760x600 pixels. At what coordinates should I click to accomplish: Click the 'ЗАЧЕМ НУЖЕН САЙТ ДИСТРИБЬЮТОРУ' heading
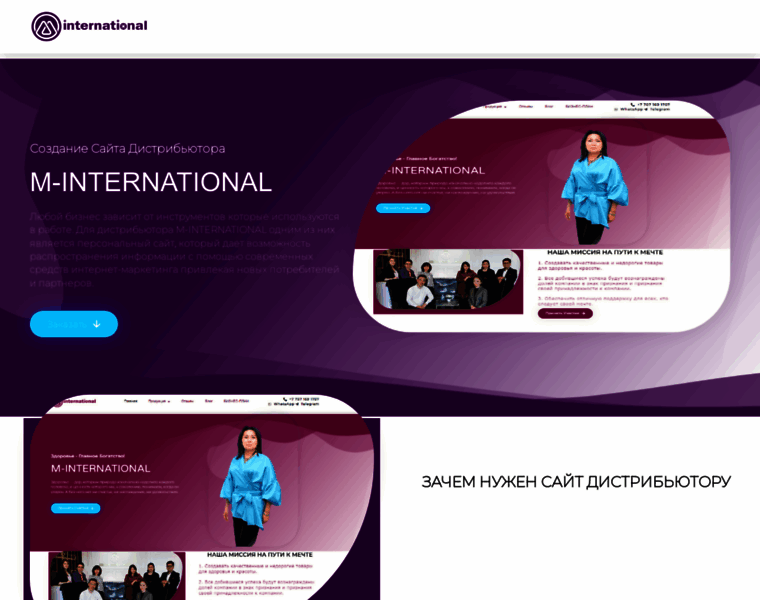click(576, 482)
